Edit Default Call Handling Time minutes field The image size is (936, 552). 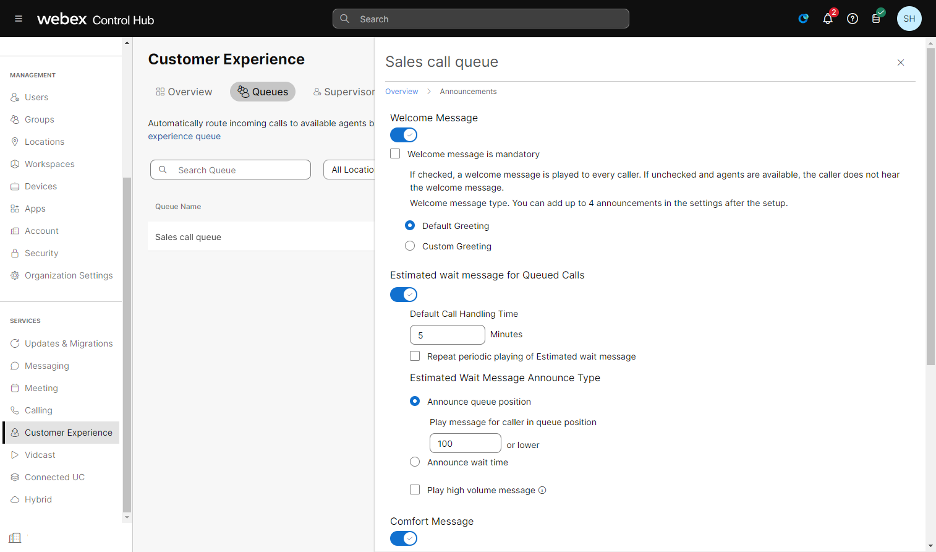coord(447,335)
